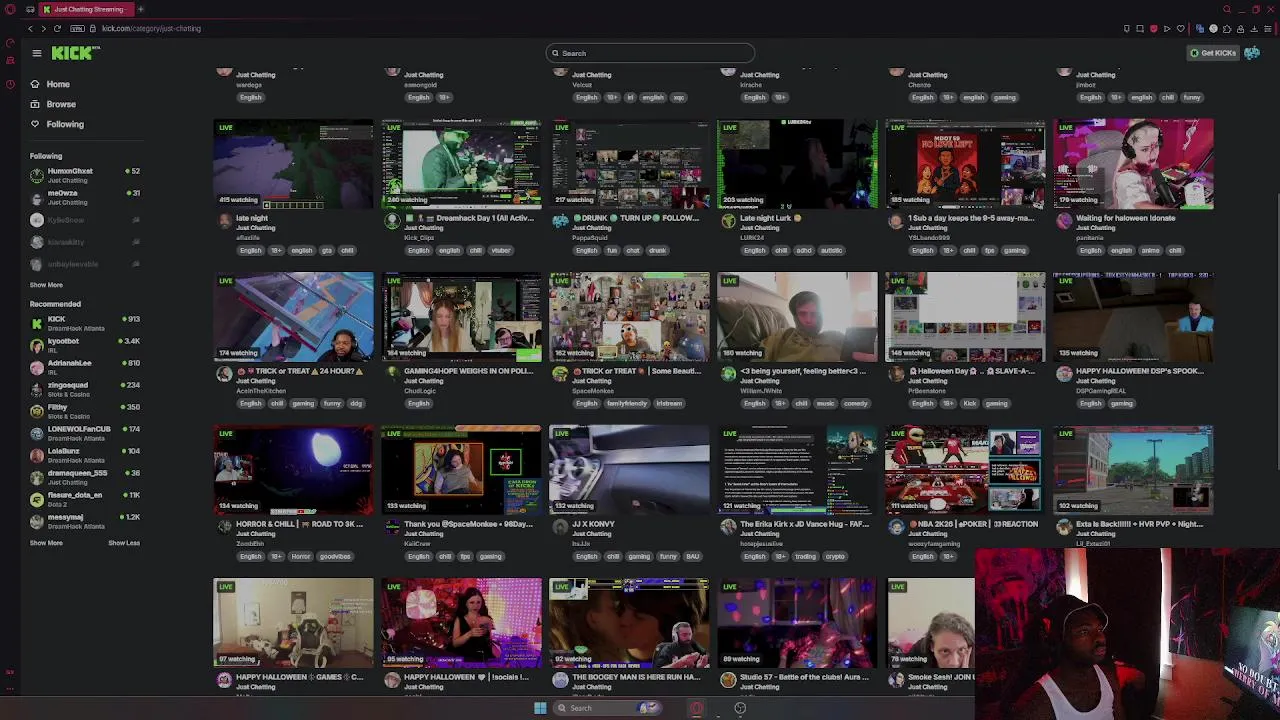1280x720 pixels.
Task: Open kyootbot recommended channel
Action: pos(86,345)
